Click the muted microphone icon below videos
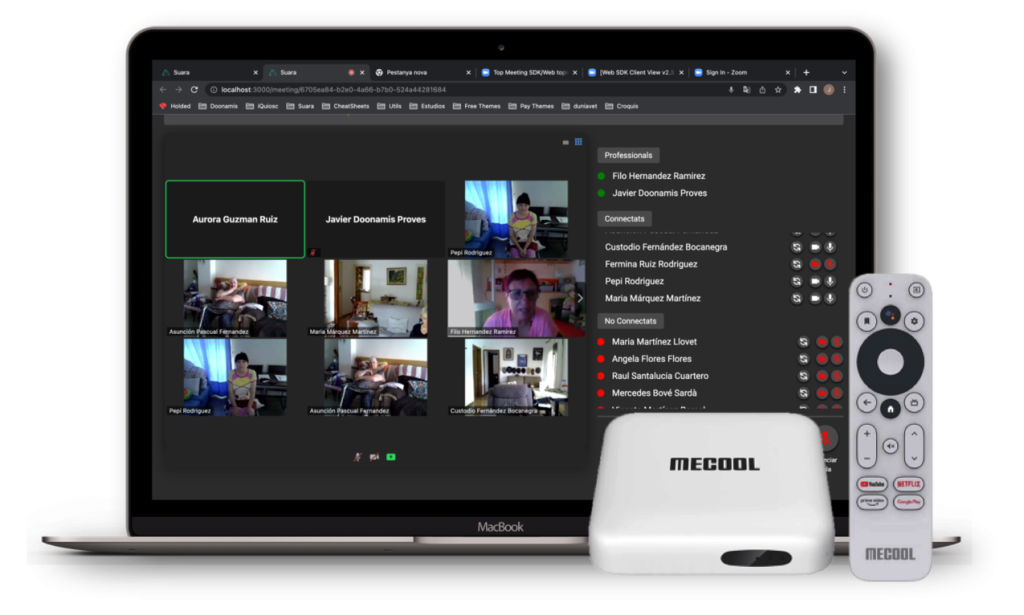The height and width of the screenshot is (615, 1024). click(357, 457)
